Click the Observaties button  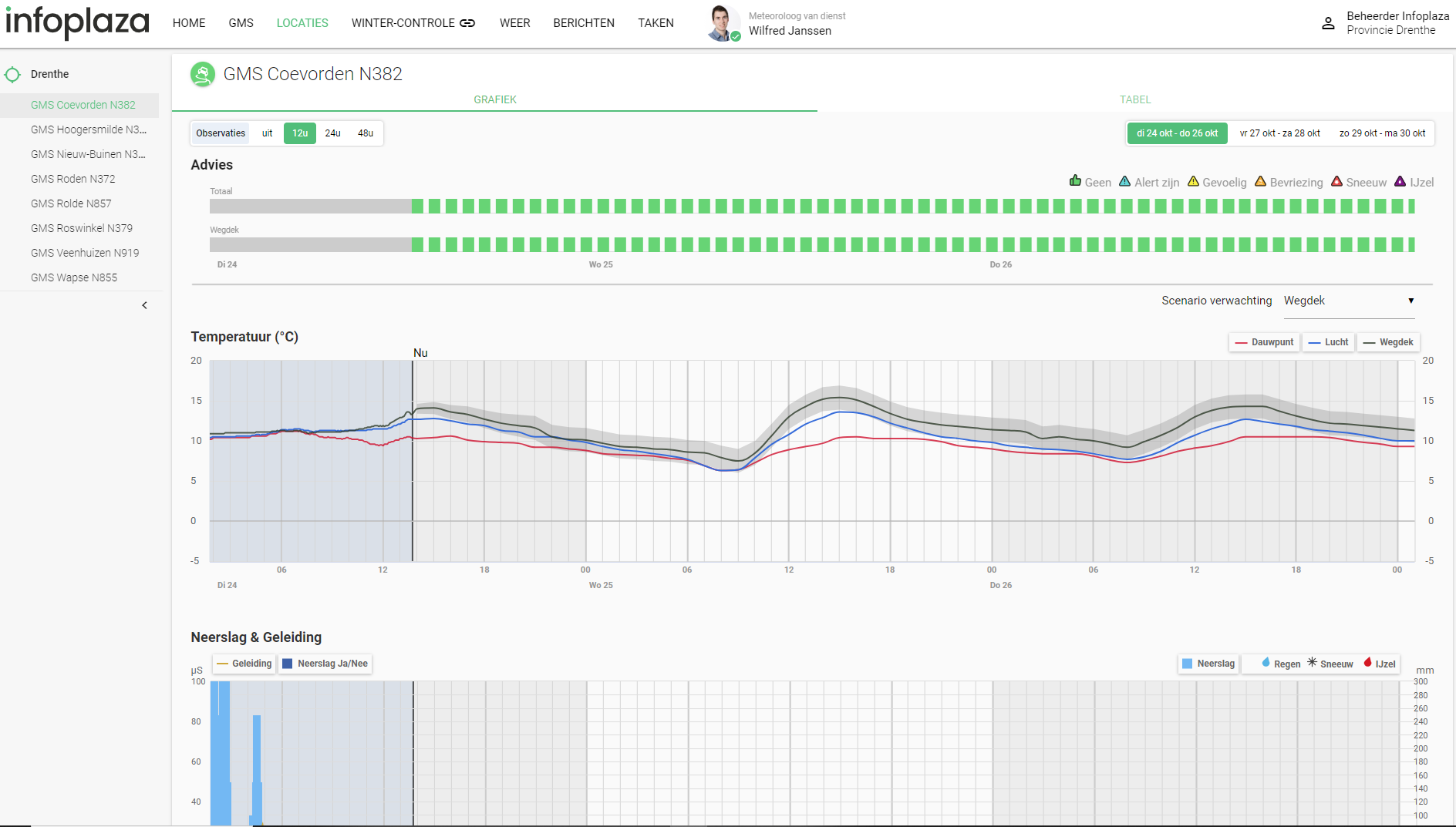221,133
